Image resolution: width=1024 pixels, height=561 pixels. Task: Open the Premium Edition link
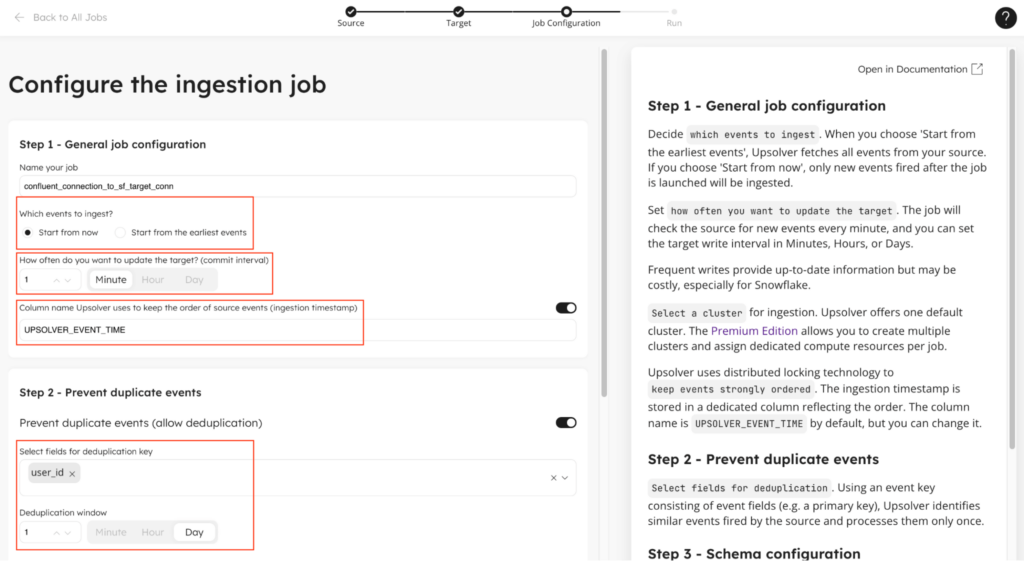click(754, 330)
